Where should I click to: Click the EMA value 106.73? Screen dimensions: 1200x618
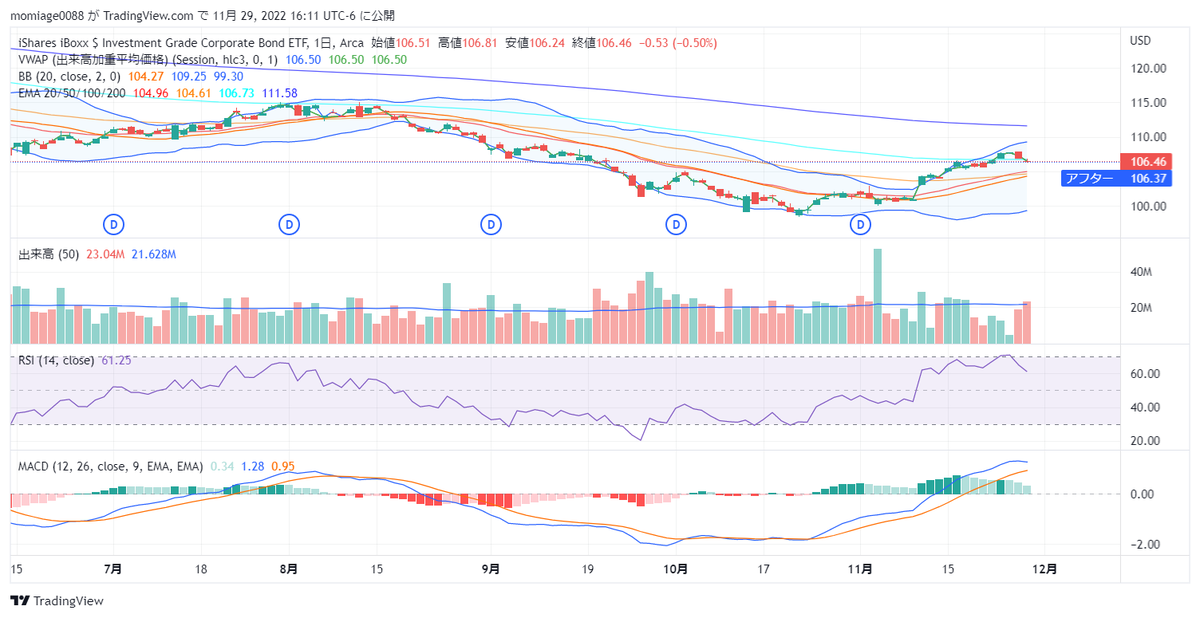pyautogui.click(x=235, y=93)
